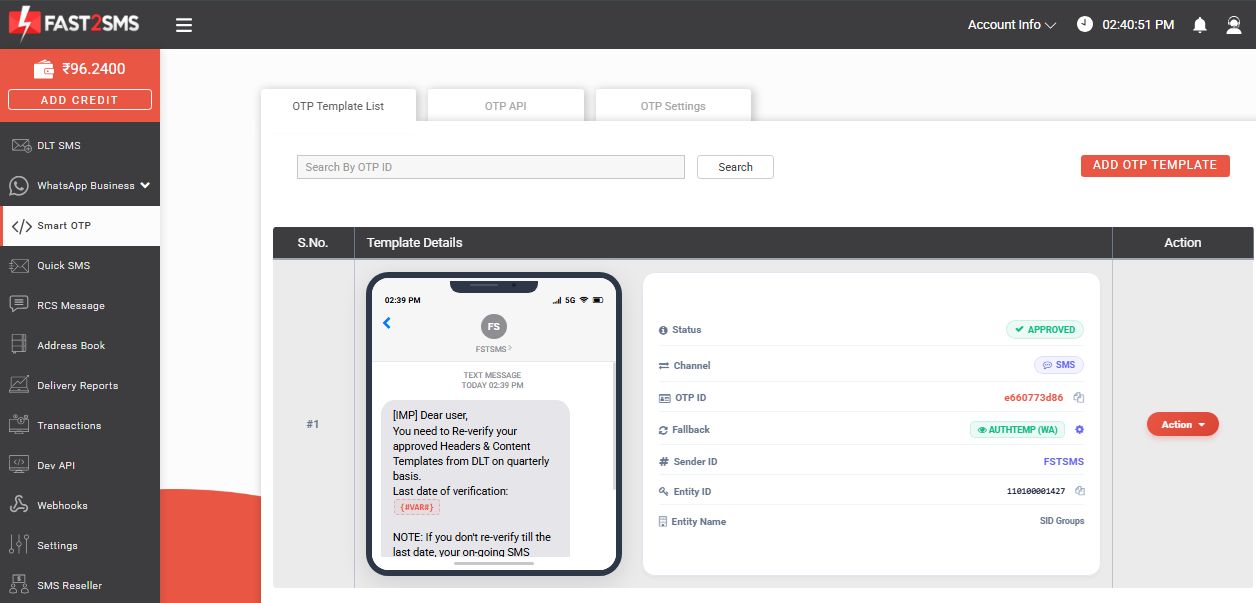This screenshot has width=1256, height=603.
Task: Click the Template Details column header
Action: point(415,243)
